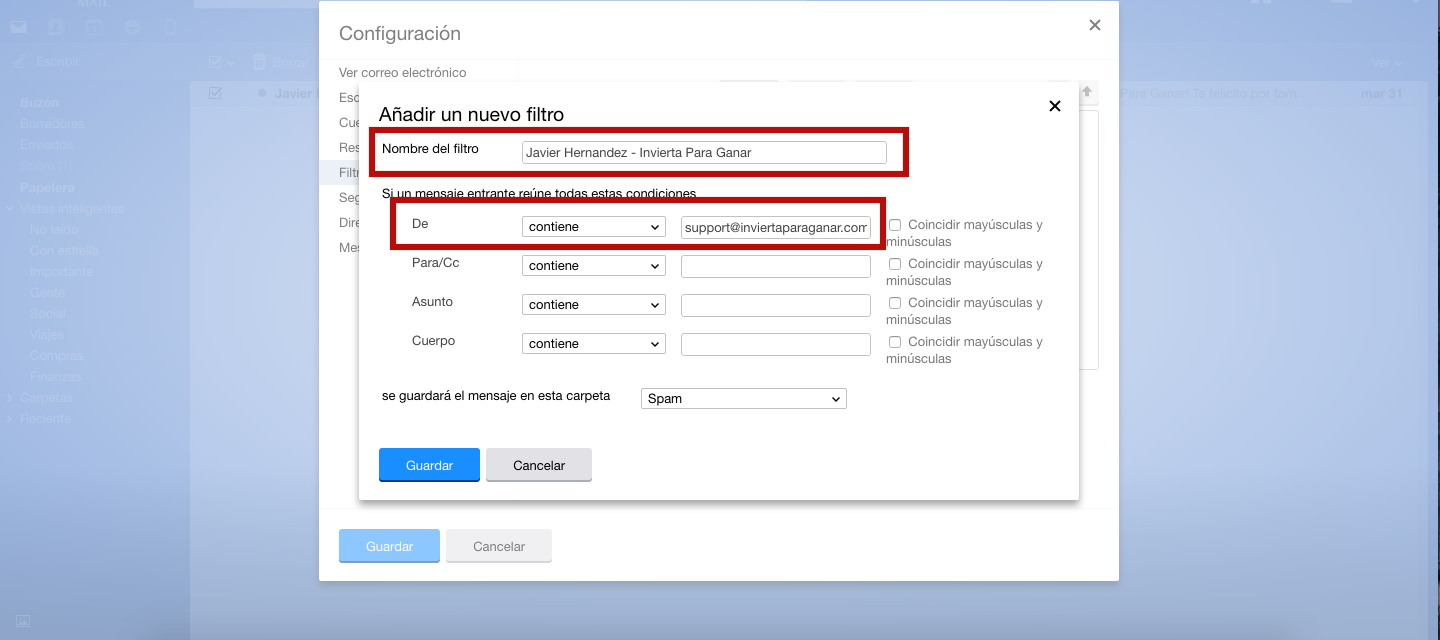Open the De condition 'contiene' dropdown
Image resolution: width=1440 pixels, height=640 pixels.
tap(594, 227)
